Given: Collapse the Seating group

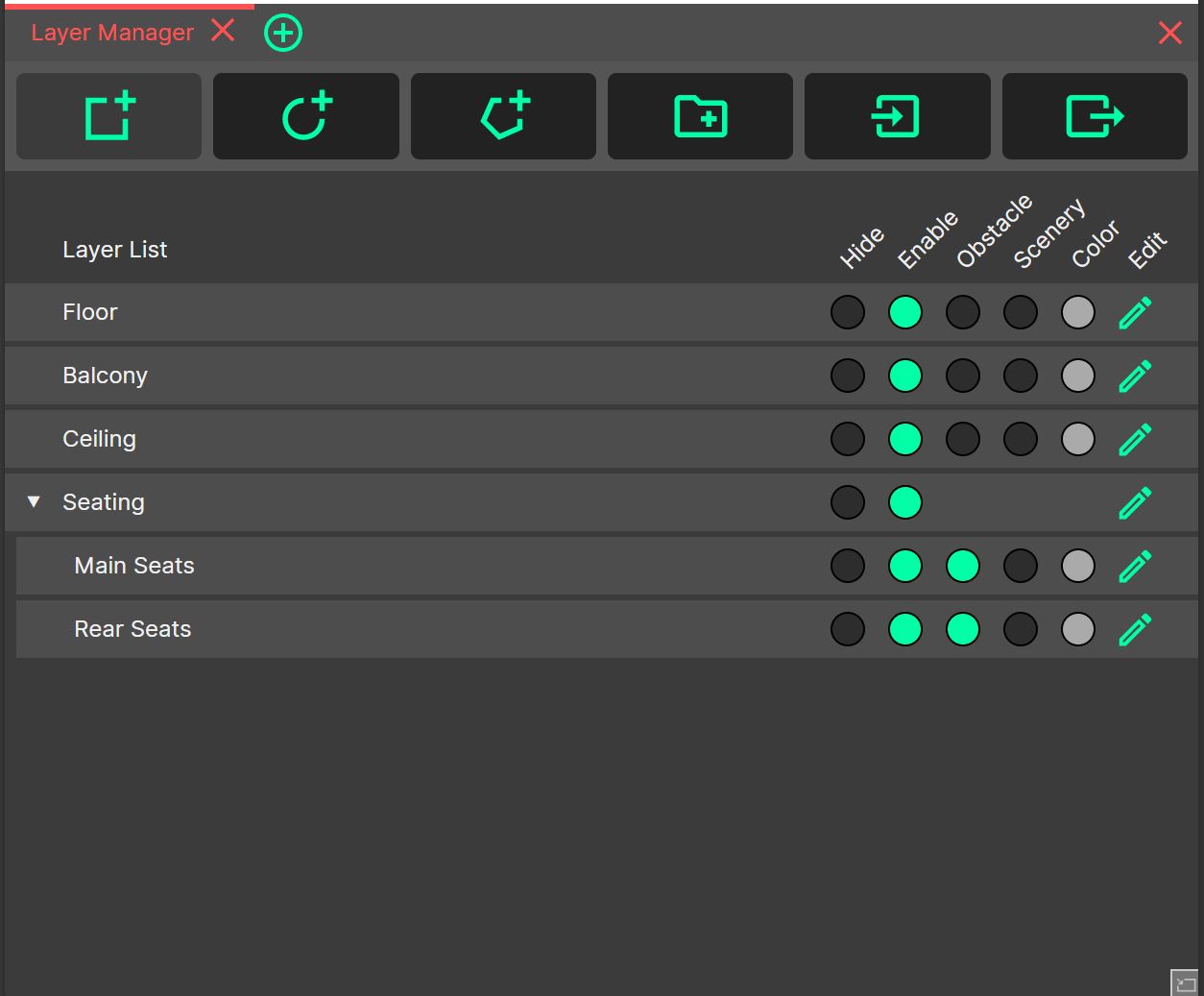Looking at the screenshot, I should click(34, 501).
